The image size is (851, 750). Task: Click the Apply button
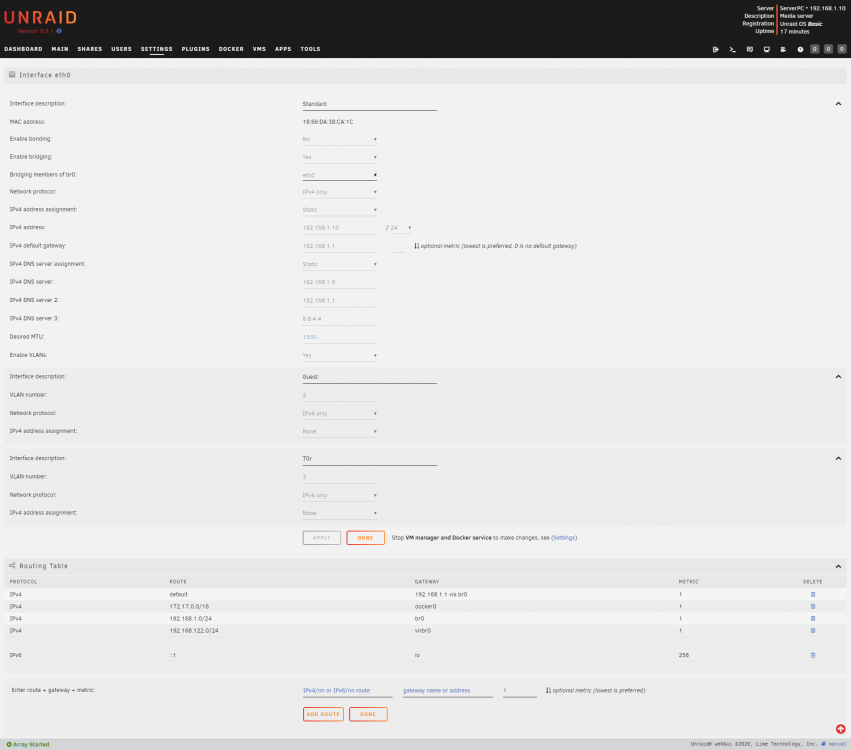[x=322, y=538]
